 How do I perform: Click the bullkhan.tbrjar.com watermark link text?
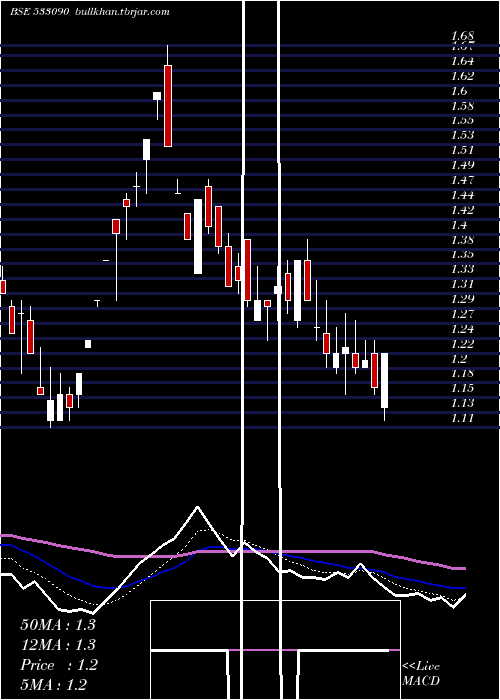[123, 12]
